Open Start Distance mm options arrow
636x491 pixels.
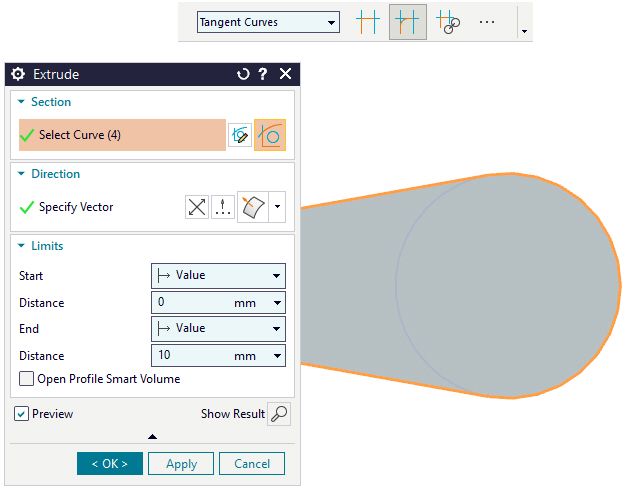[277, 303]
